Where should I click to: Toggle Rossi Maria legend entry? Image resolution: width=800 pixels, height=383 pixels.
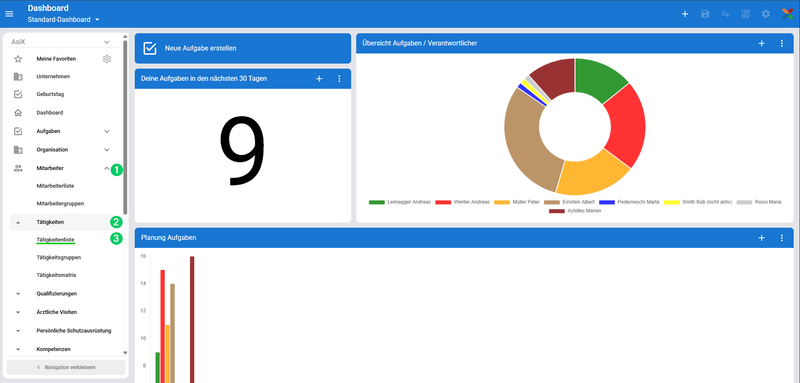[759, 202]
